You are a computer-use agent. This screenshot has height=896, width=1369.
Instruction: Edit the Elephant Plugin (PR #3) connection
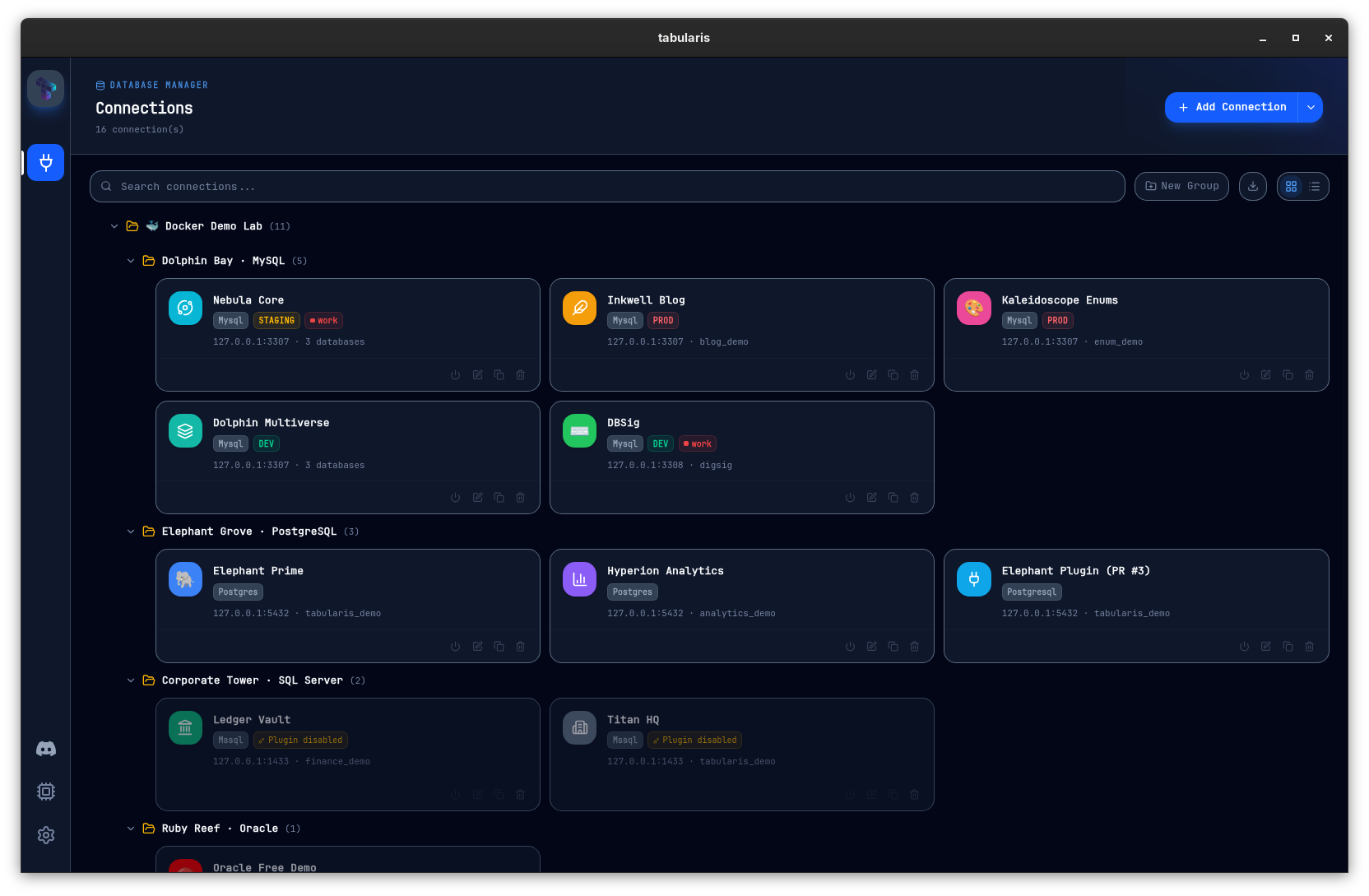1266,647
